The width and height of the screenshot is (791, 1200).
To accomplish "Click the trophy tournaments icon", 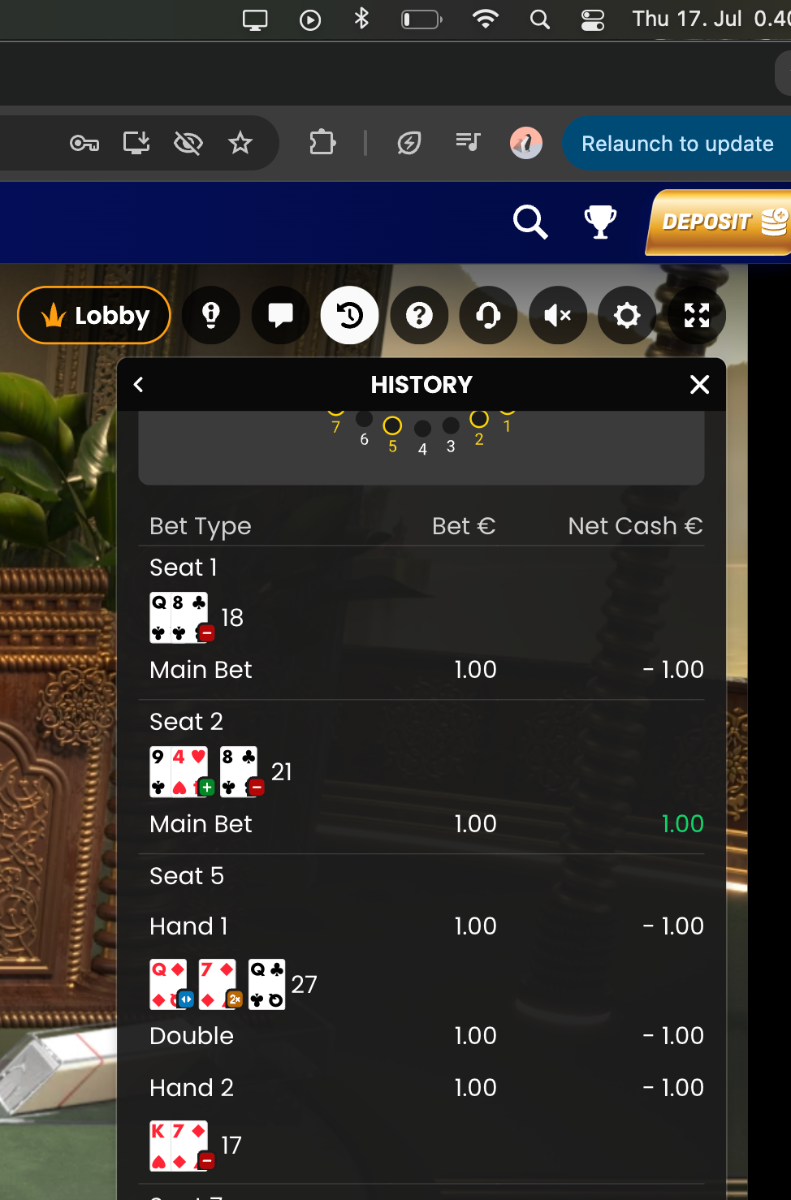I will [x=600, y=222].
